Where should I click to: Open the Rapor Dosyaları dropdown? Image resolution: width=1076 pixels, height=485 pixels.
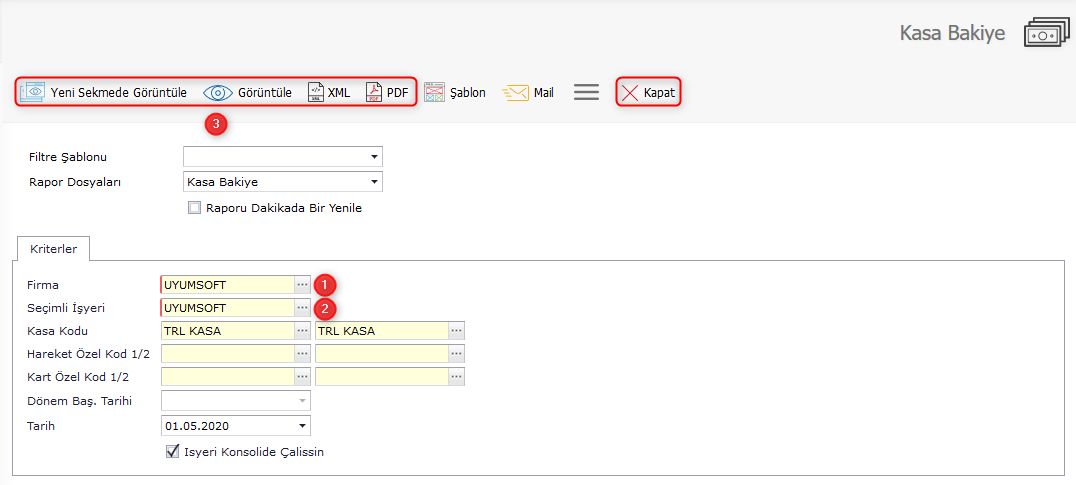[374, 182]
